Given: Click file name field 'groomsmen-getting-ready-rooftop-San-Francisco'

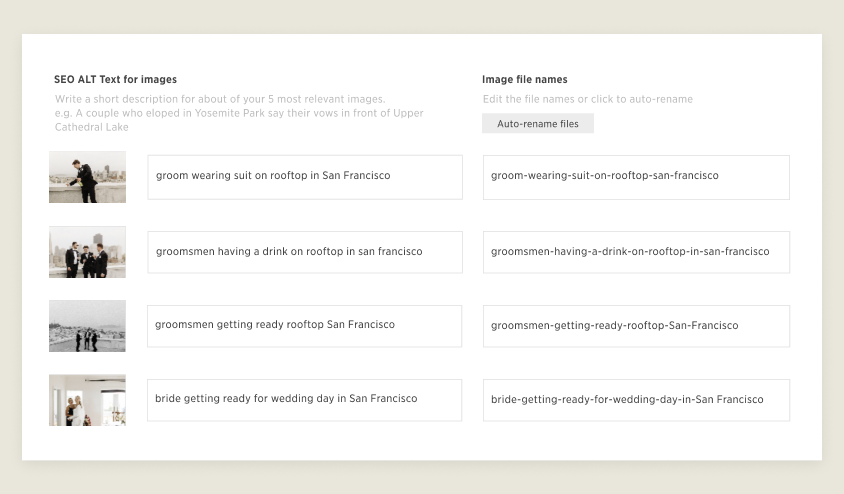Looking at the screenshot, I should pos(636,326).
